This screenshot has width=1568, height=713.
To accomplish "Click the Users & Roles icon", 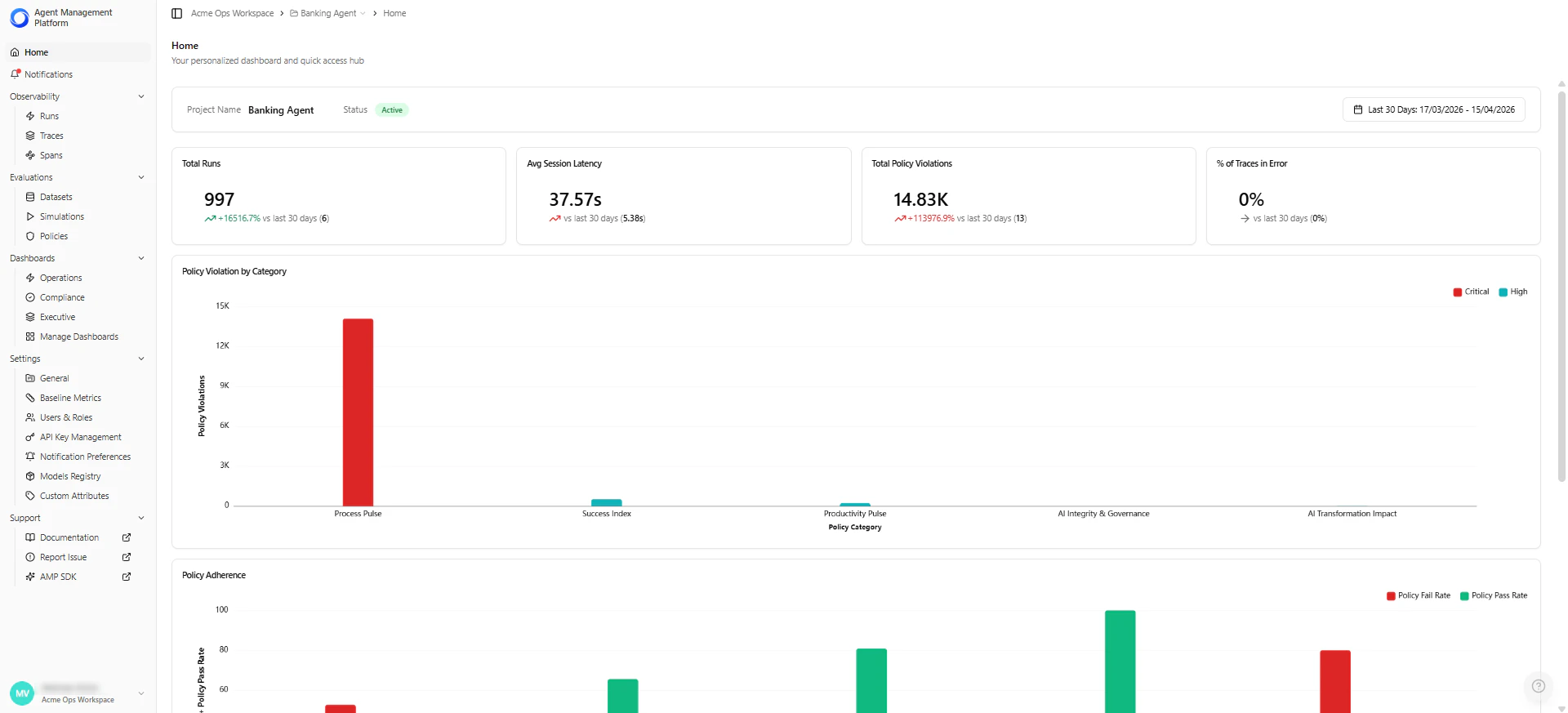I will point(30,417).
